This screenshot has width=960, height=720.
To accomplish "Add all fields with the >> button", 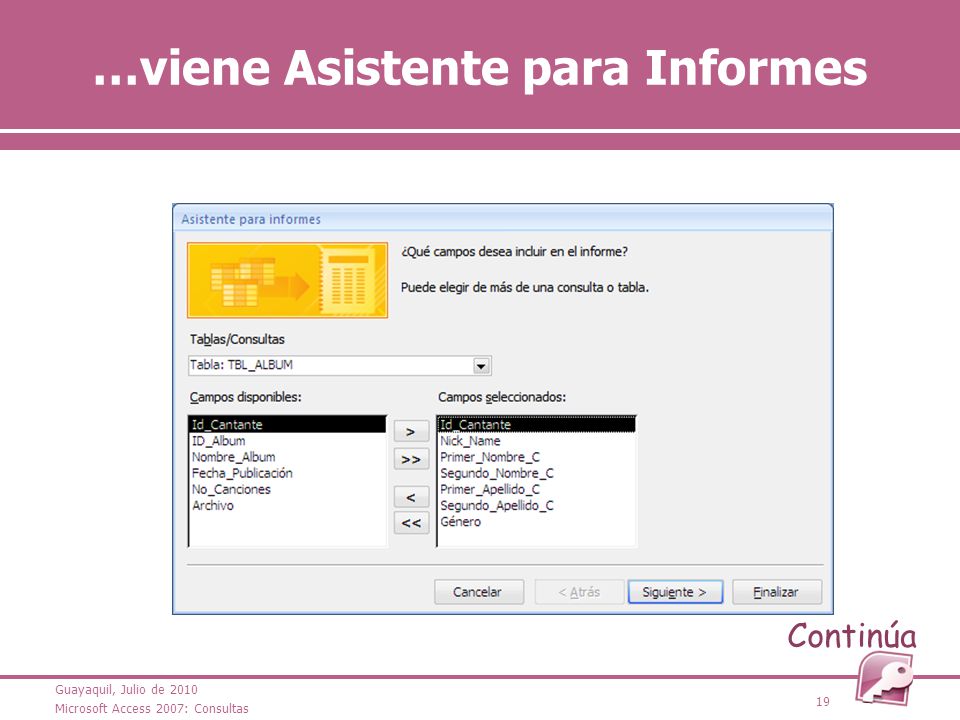I will [x=411, y=459].
